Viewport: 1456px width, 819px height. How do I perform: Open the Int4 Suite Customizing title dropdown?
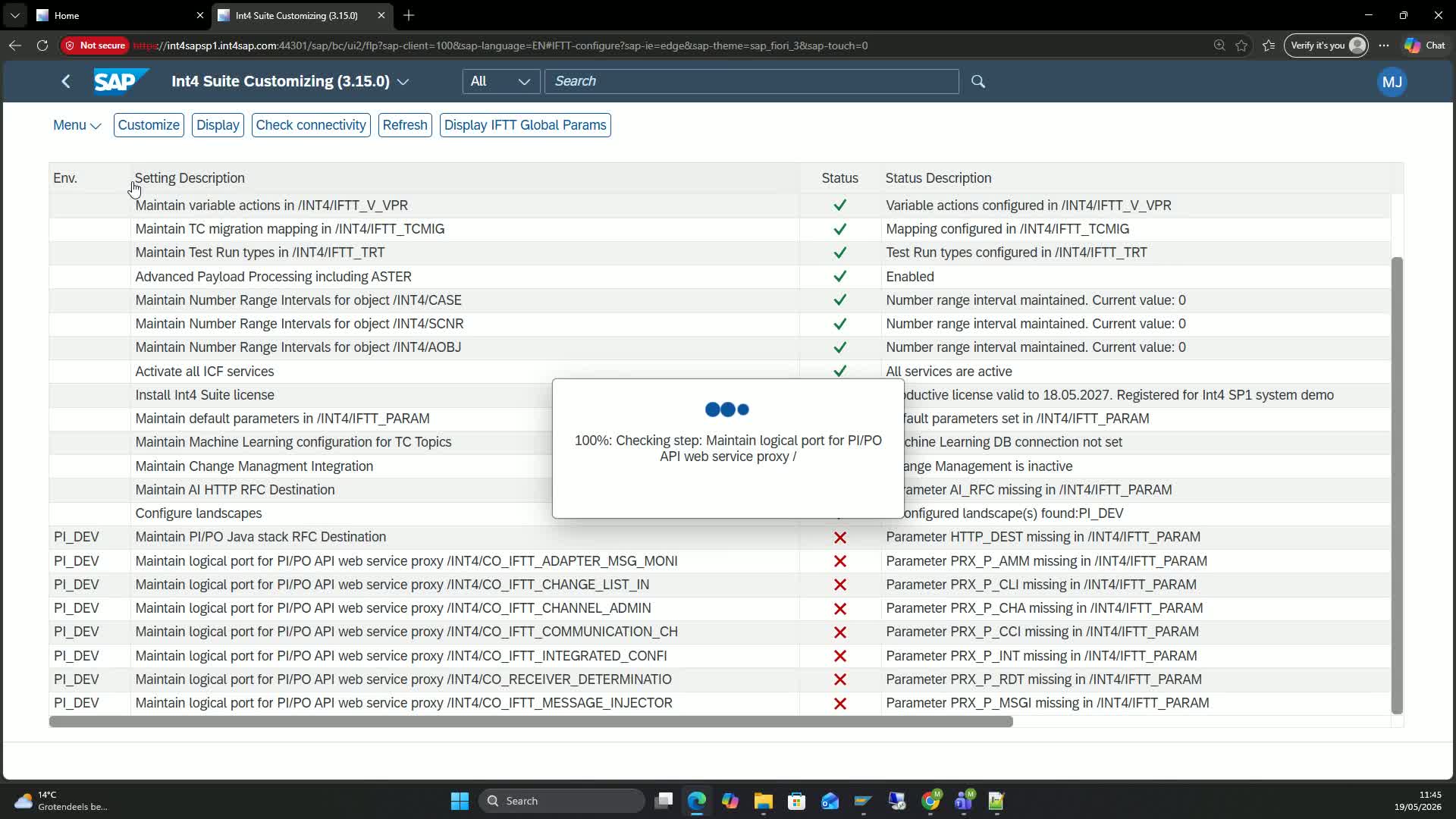(403, 81)
